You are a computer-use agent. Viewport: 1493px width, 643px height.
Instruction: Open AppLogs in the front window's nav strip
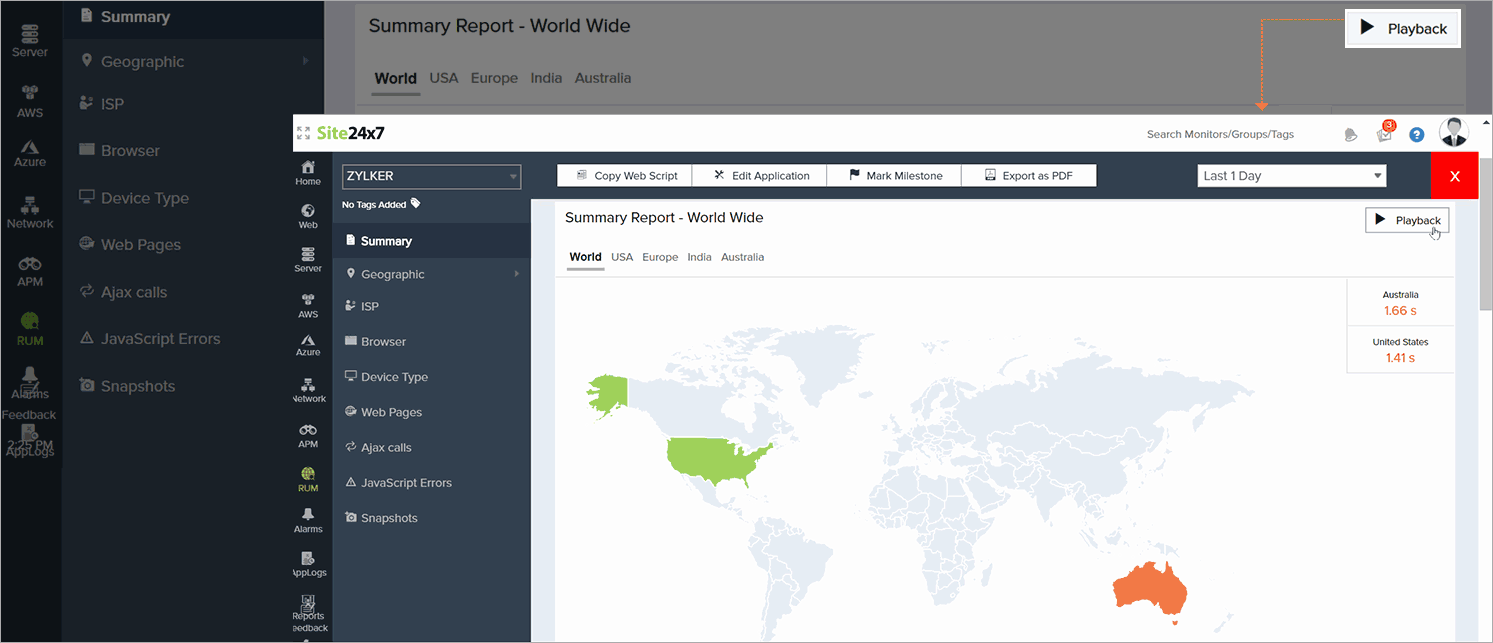(308, 564)
